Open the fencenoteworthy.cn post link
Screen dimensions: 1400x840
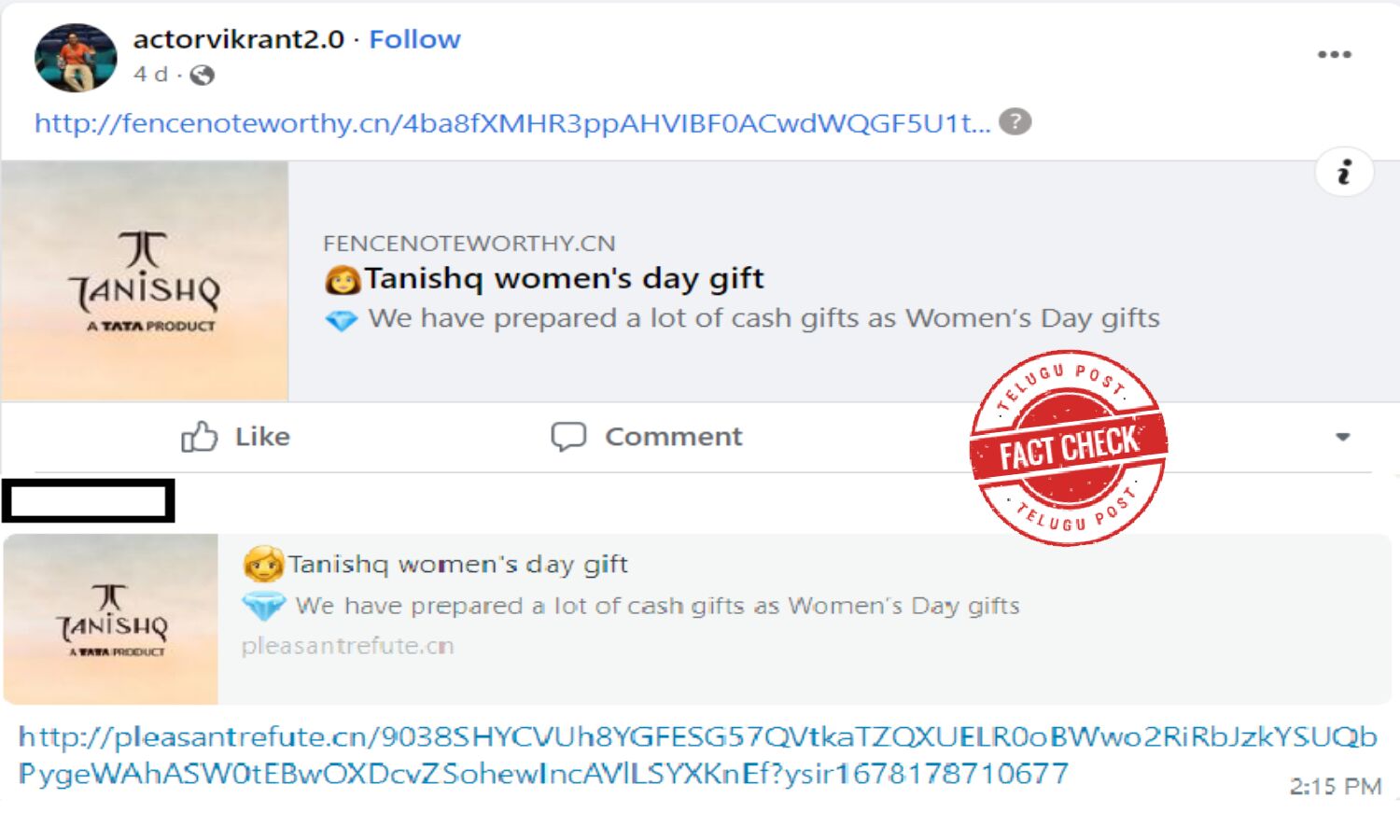point(512,123)
